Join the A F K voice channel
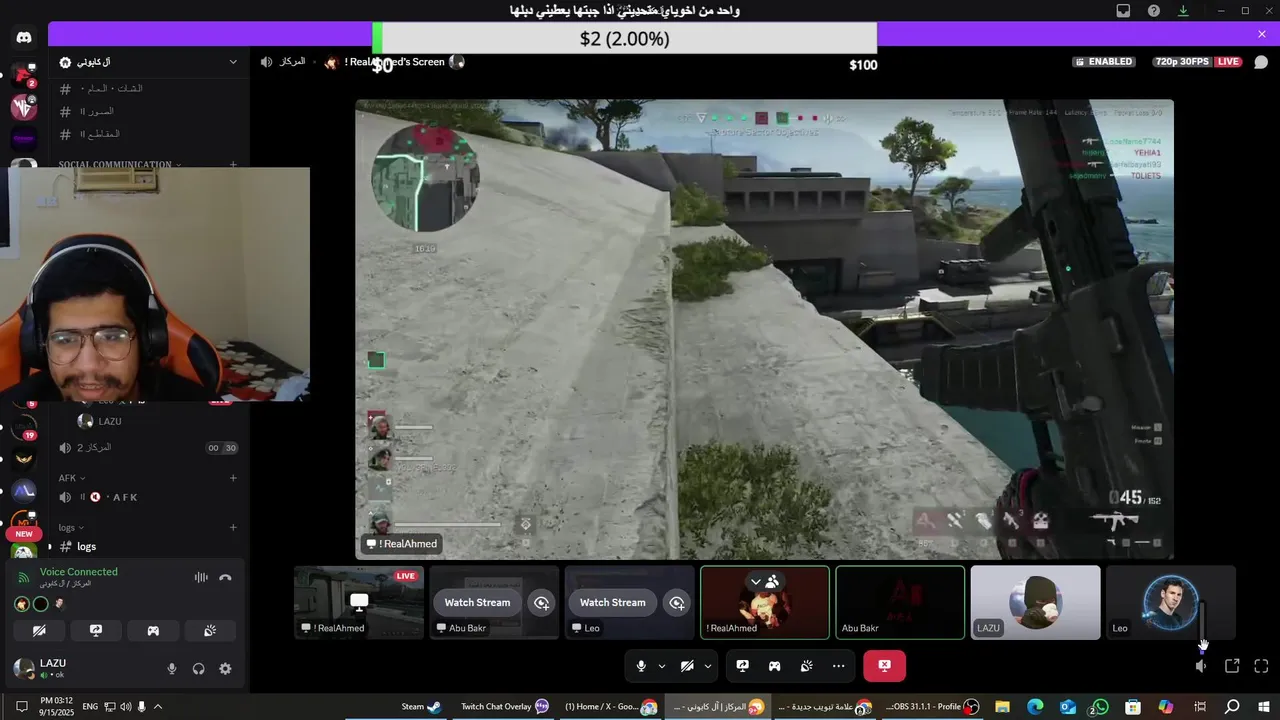 148,497
